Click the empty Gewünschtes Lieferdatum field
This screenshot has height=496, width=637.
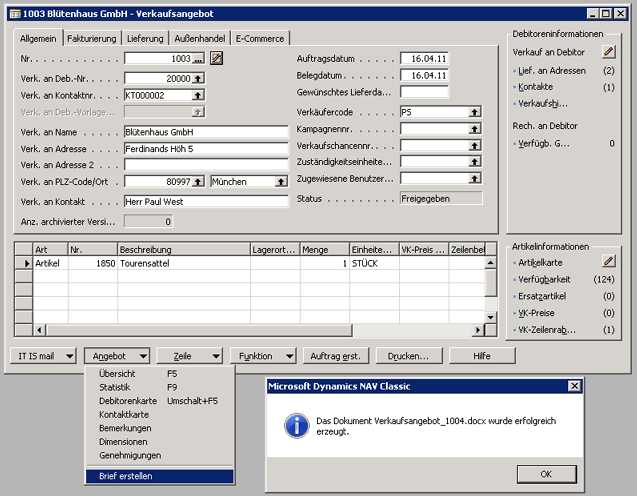point(424,92)
